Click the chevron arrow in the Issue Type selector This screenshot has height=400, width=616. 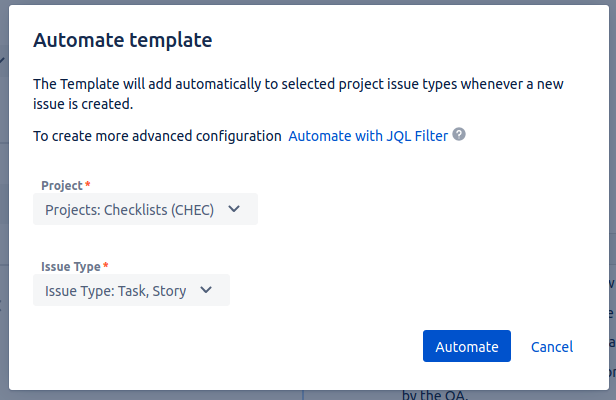coord(207,290)
